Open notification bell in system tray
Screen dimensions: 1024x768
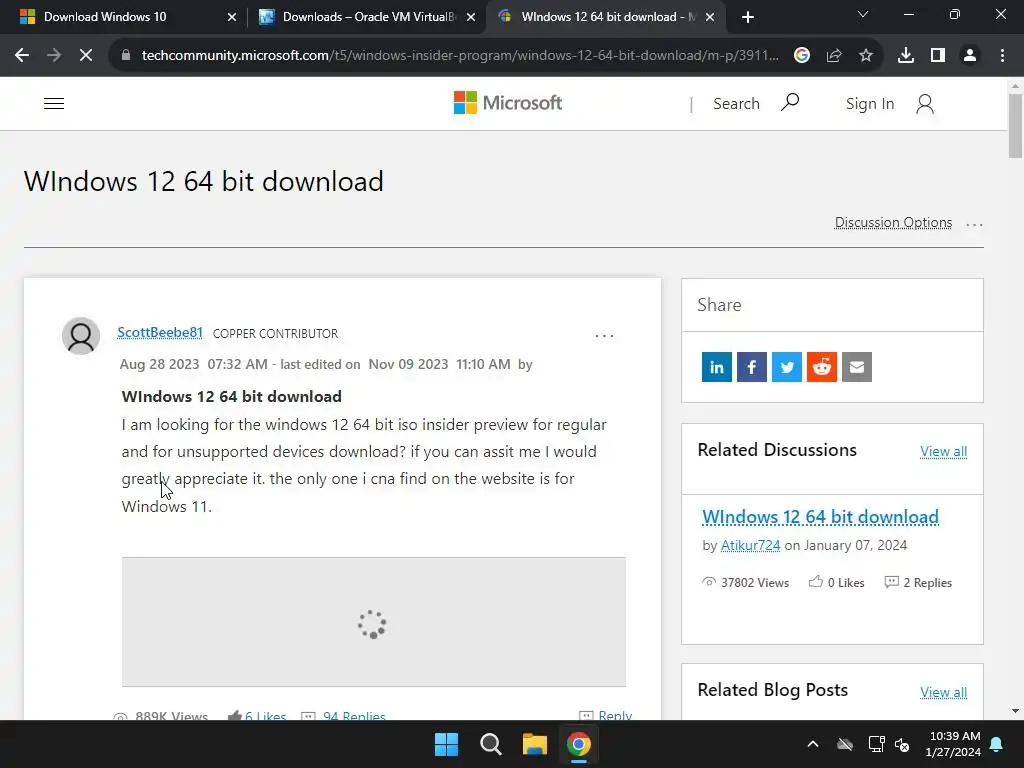pos(997,744)
